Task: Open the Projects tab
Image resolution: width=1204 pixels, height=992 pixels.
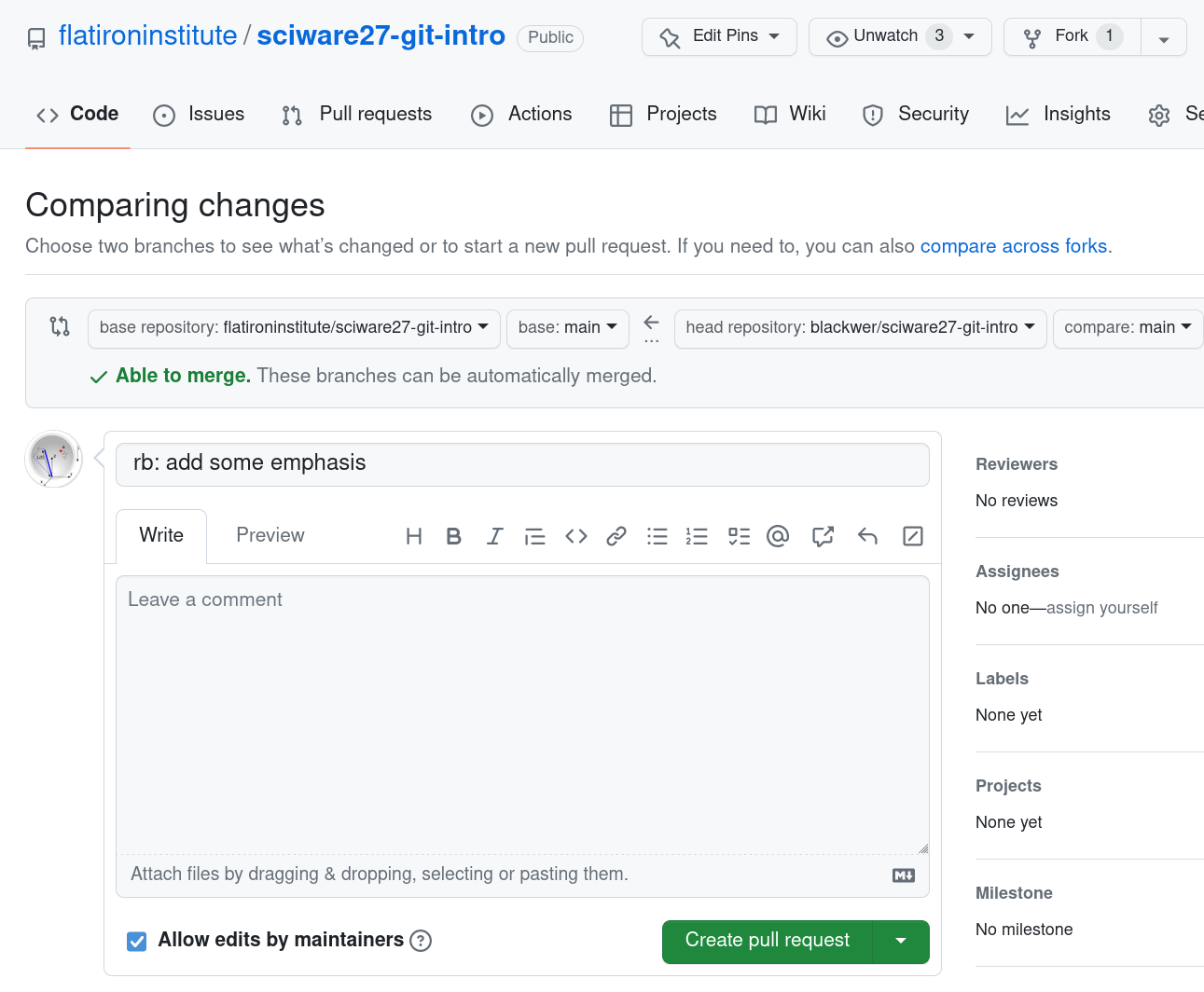Action: [x=664, y=115]
